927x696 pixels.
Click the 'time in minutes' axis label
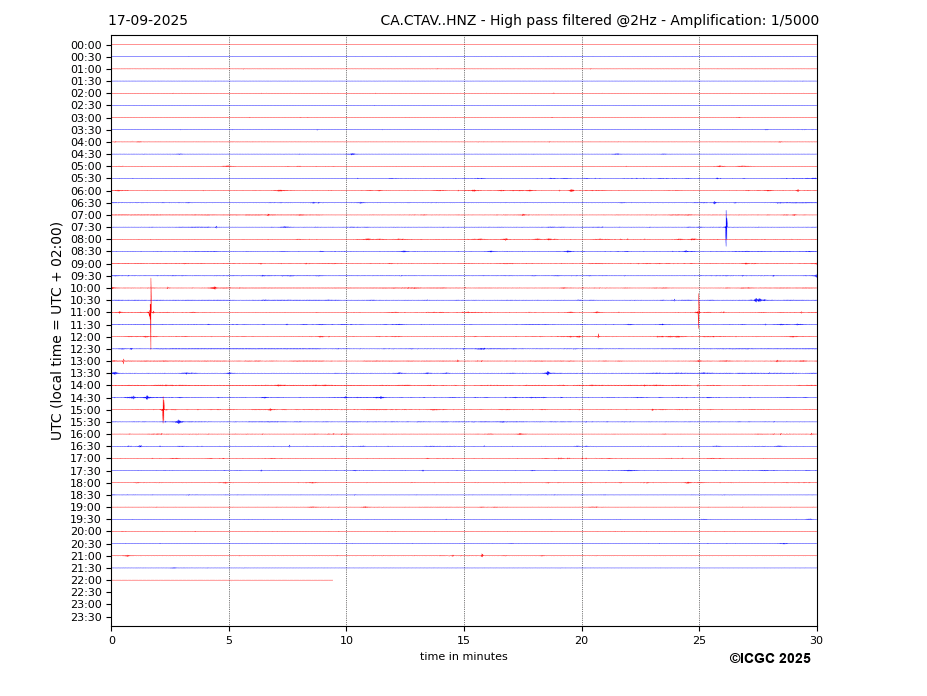coord(464,656)
